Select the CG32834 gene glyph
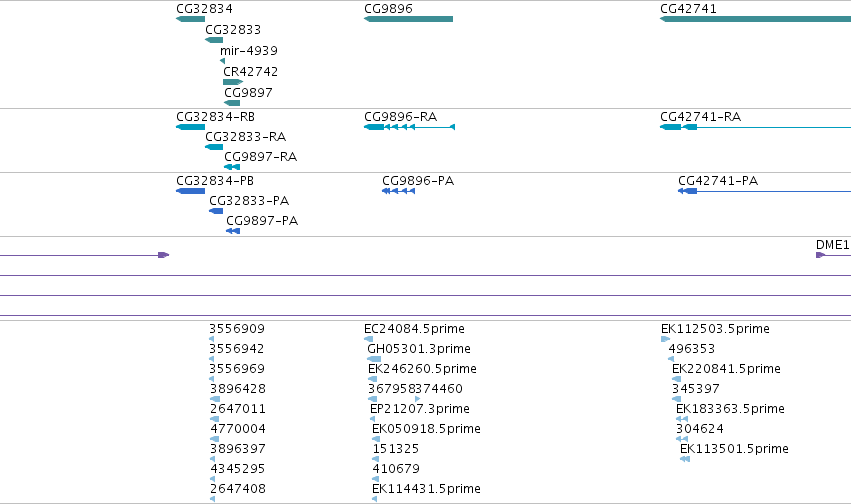The width and height of the screenshot is (851, 504). coord(190,19)
